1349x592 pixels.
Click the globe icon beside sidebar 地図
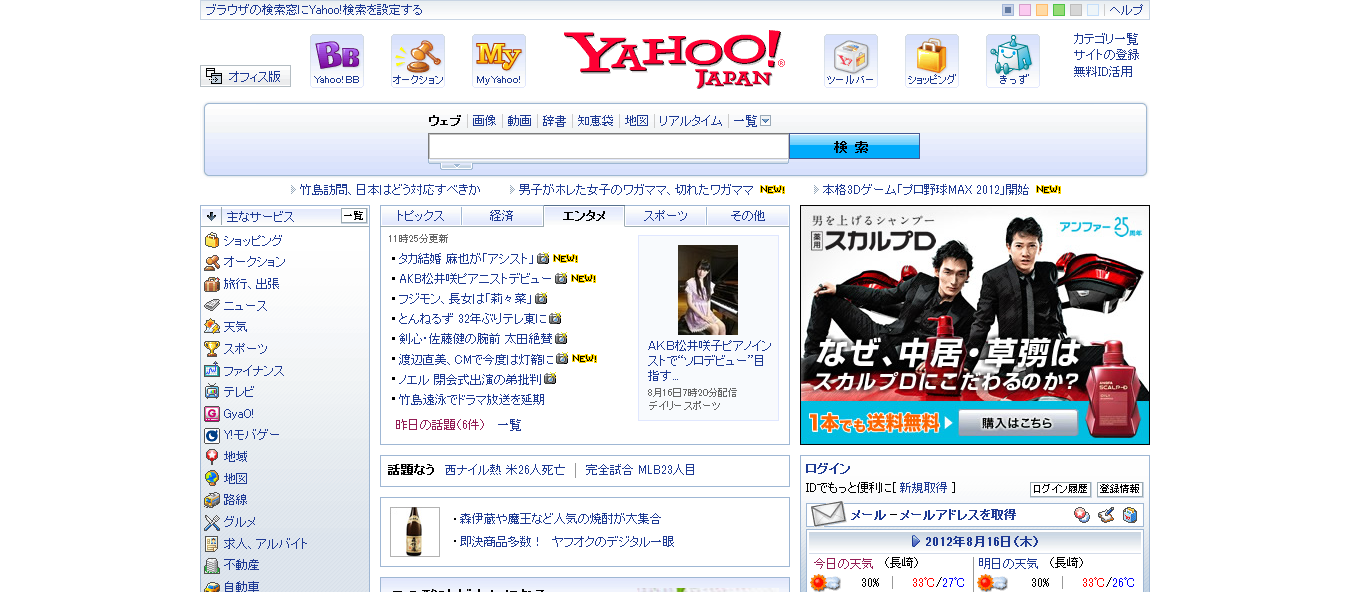(212, 479)
